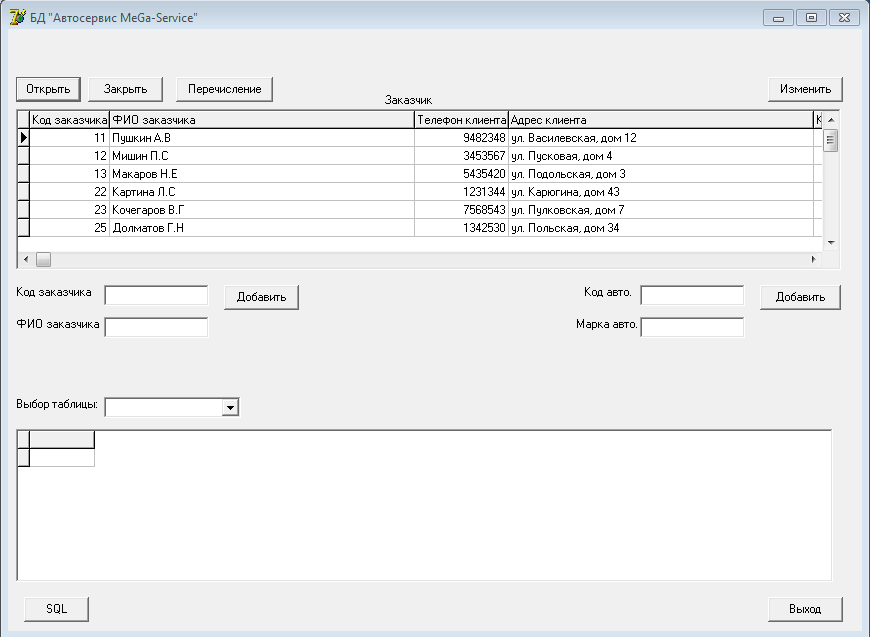The image size is (870, 637).
Task: Click customer code cell 11
Action: tap(69, 138)
